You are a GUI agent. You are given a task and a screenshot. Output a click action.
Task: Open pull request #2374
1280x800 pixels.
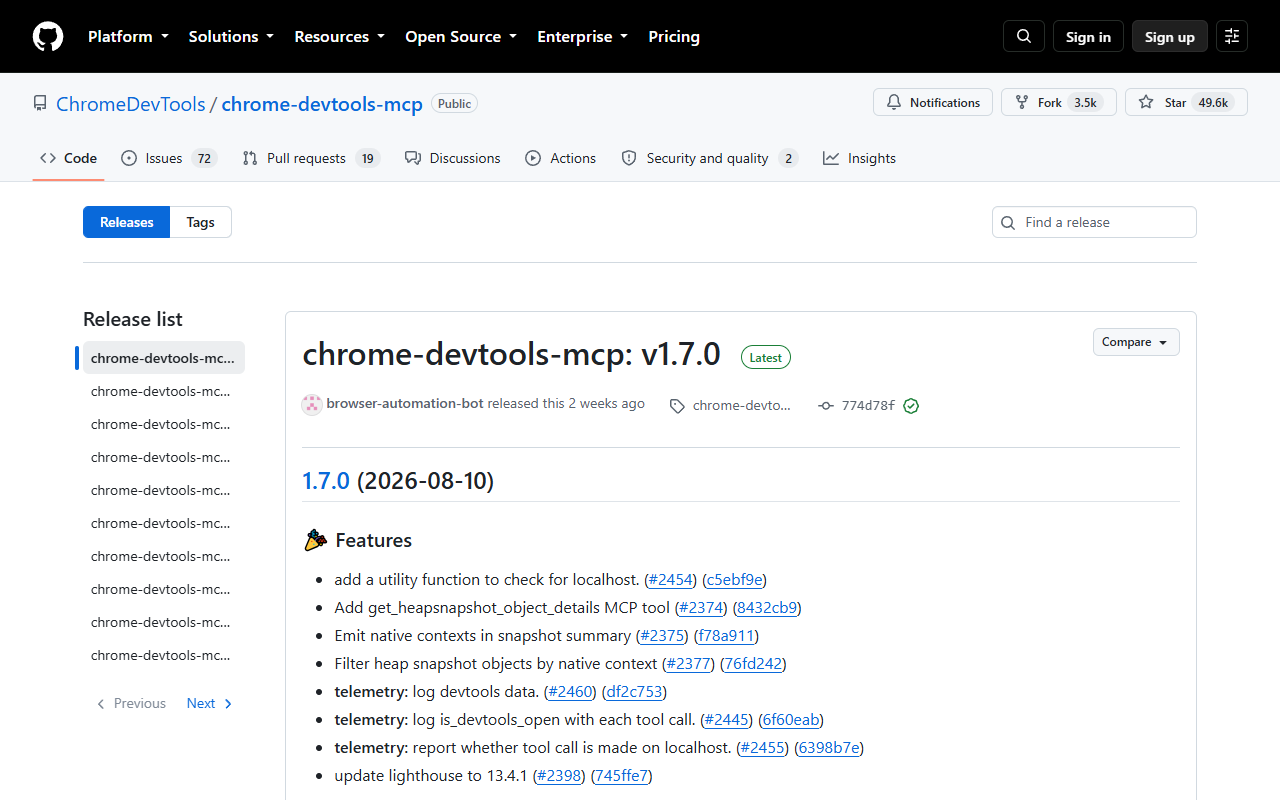point(701,607)
